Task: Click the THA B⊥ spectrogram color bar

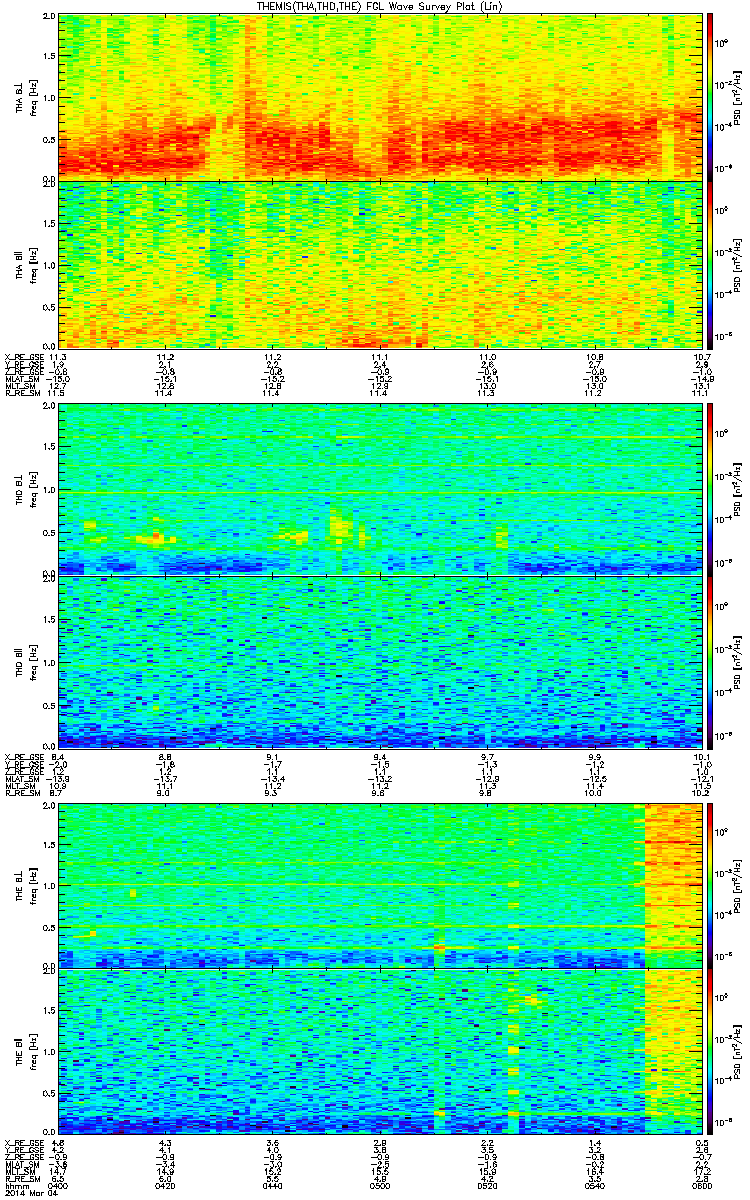Action: click(x=711, y=96)
